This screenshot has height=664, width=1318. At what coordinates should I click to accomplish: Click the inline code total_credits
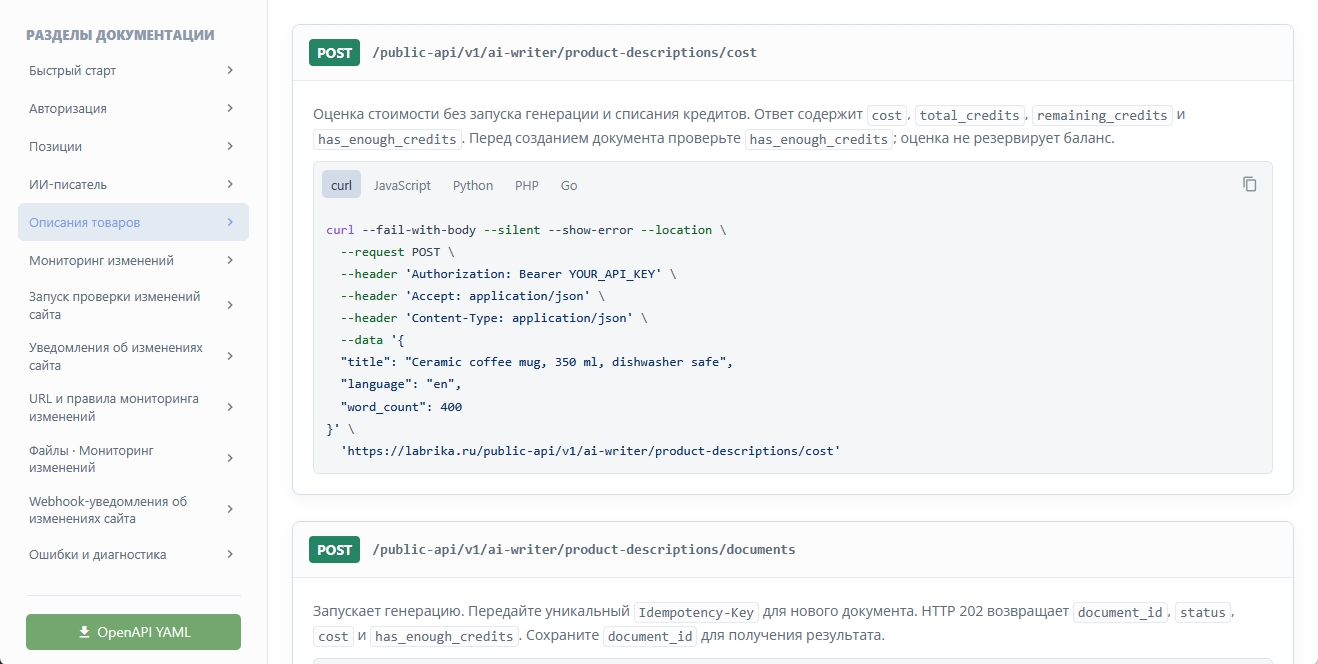pyautogui.click(x=970, y=115)
